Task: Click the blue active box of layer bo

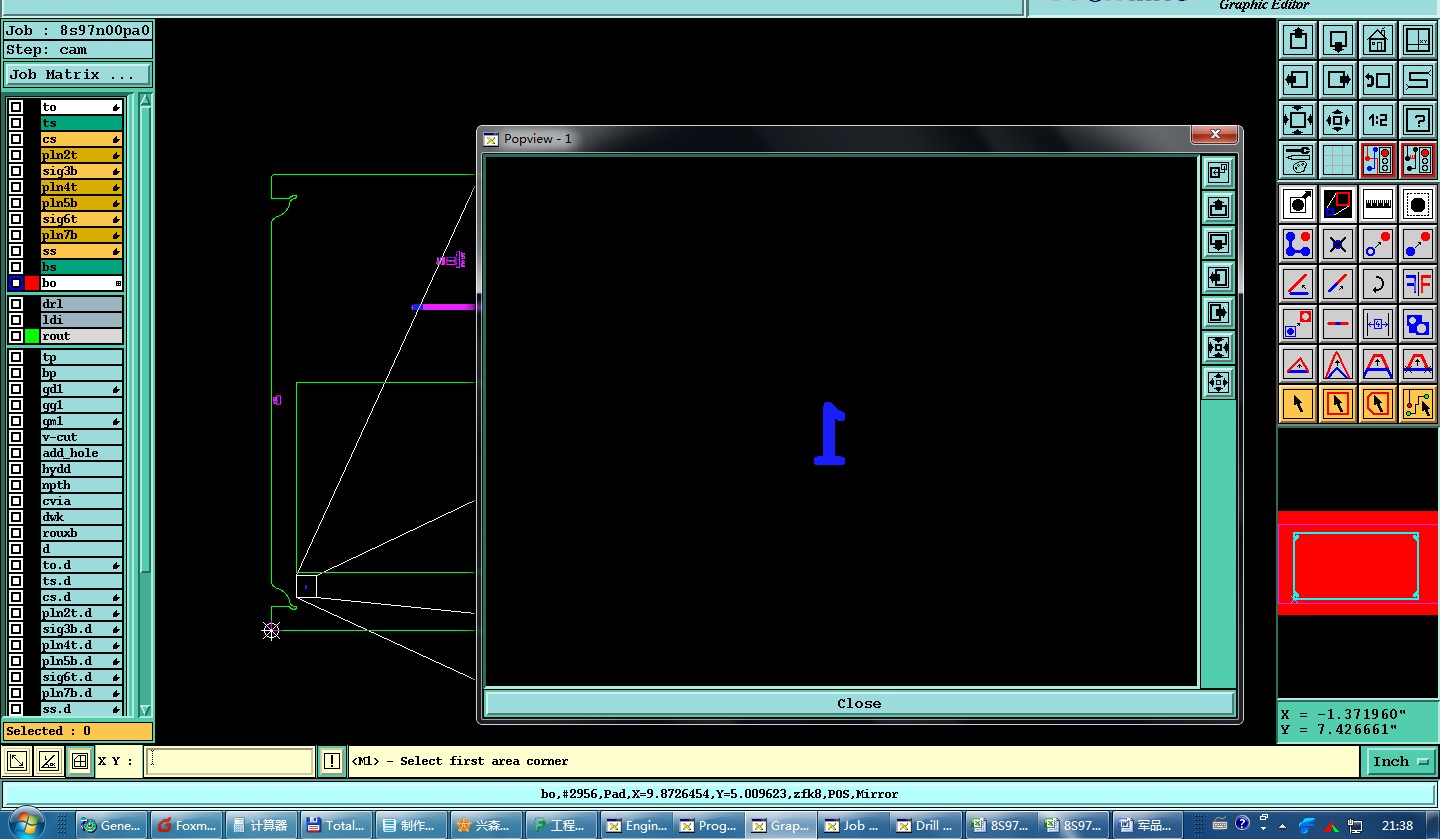Action: (16, 283)
